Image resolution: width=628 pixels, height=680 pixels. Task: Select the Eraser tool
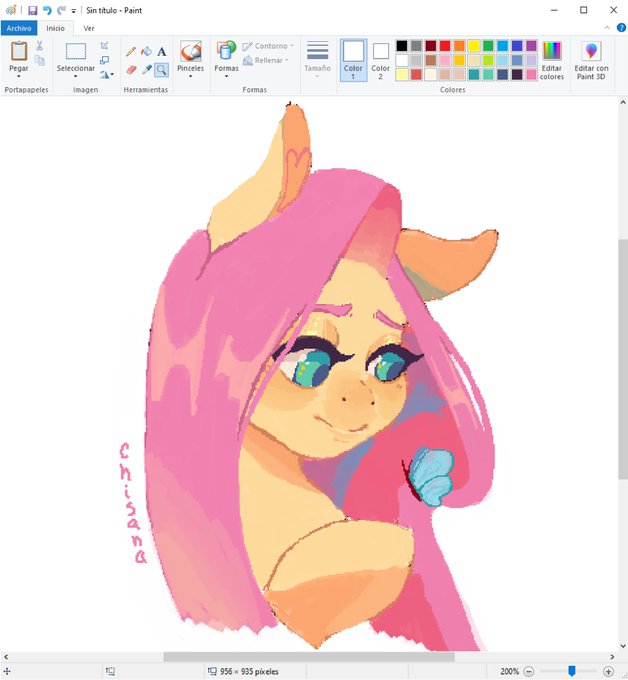coord(131,70)
